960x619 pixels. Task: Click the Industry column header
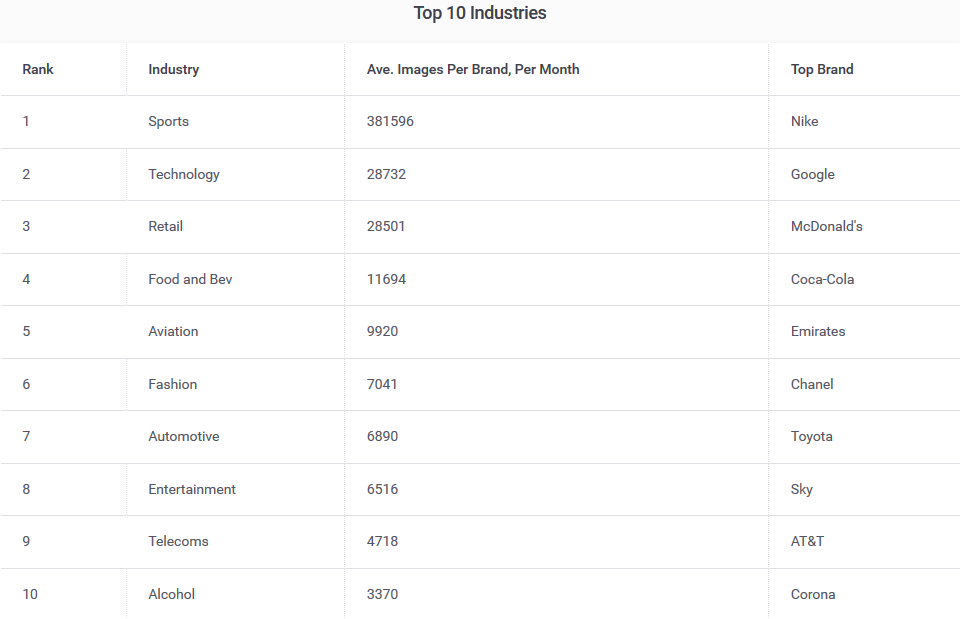[x=173, y=69]
